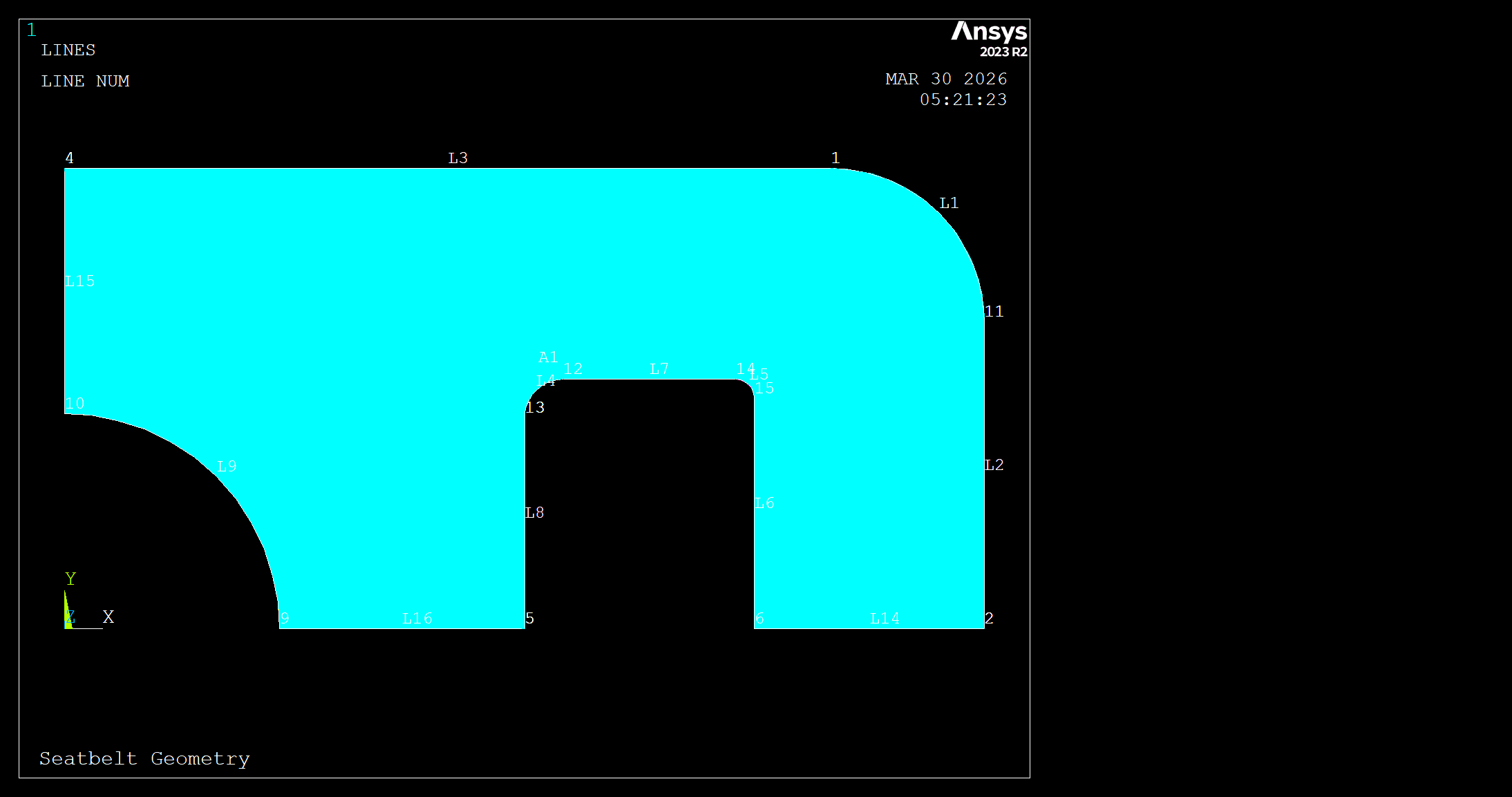The image size is (1512, 797).
Task: Pick keypoint number 11 on right side
Action: pos(994,312)
